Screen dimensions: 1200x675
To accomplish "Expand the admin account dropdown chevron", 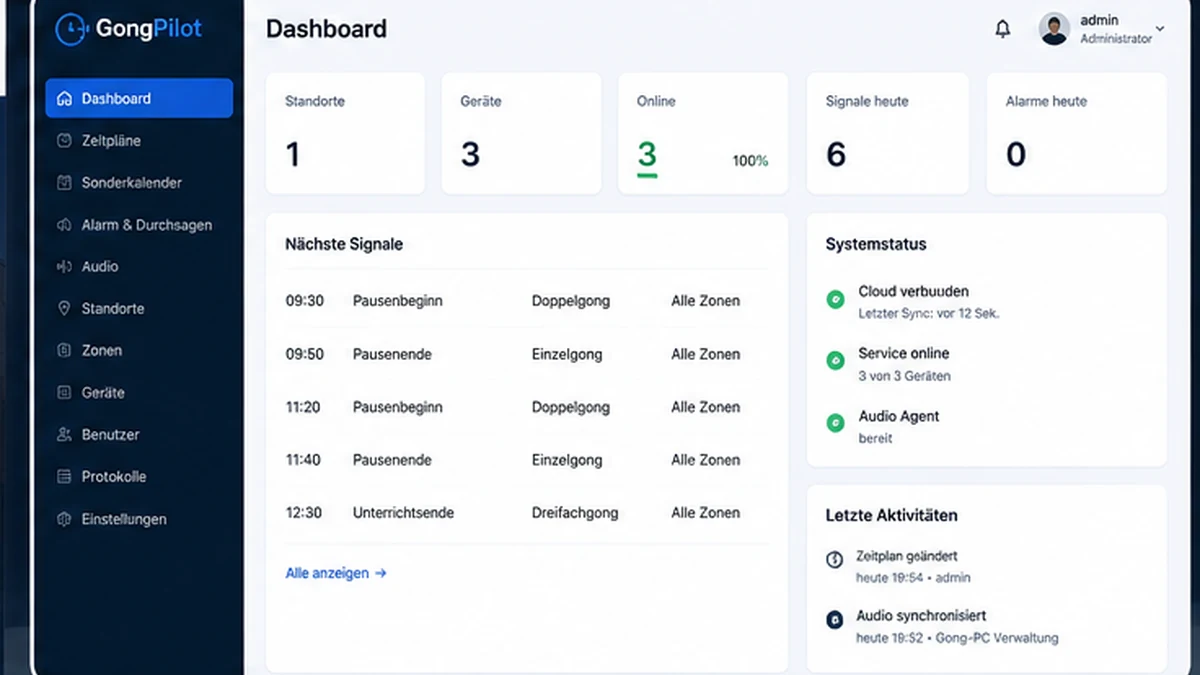I will (1160, 29).
